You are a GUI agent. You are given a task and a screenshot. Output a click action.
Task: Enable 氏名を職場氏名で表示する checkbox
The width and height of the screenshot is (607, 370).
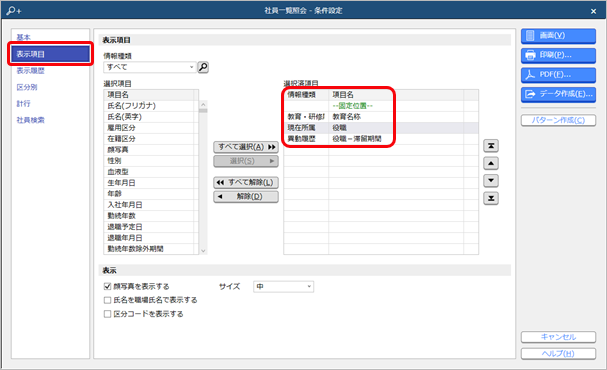(108, 300)
